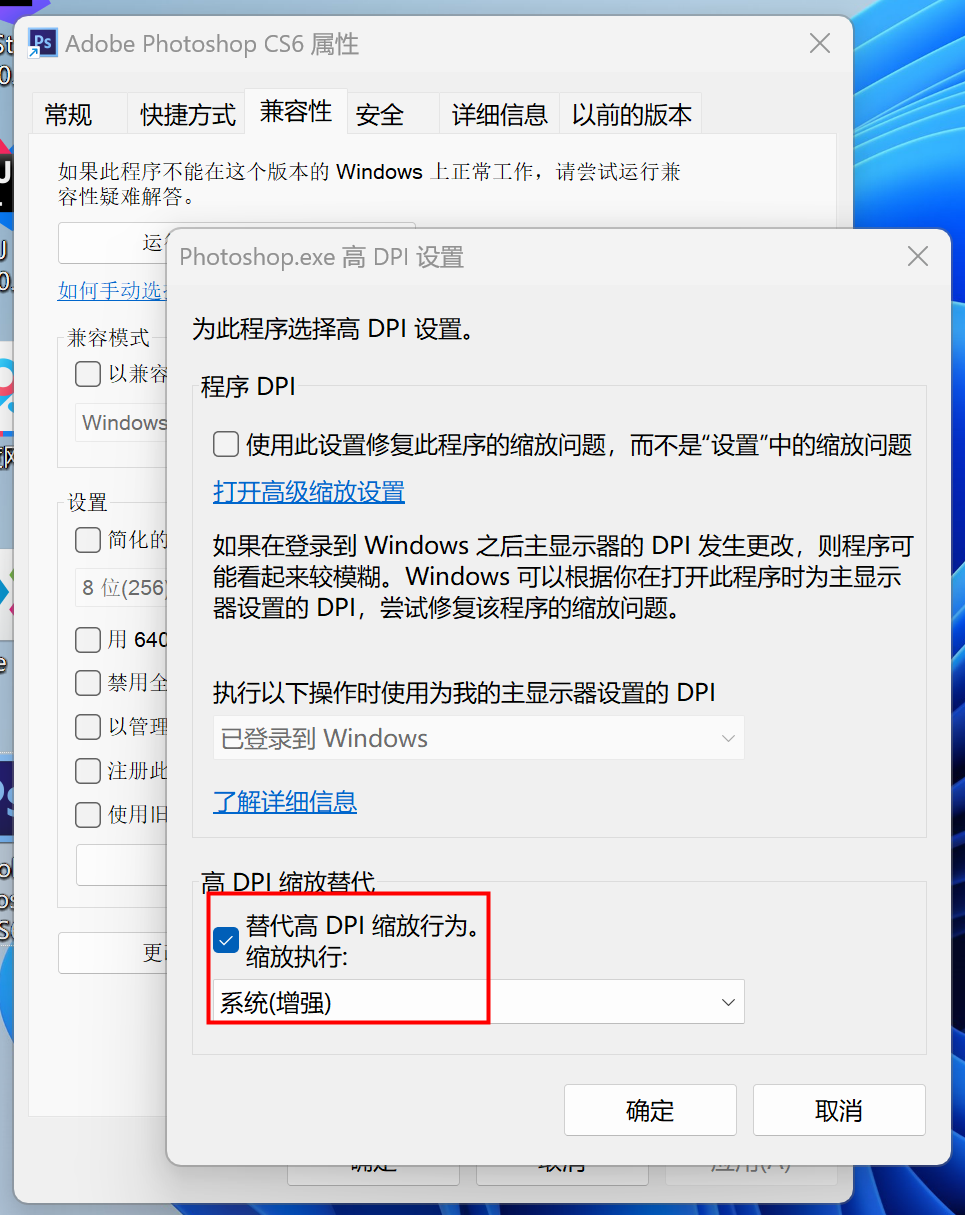Click the Photoshop icon in properties title bar
This screenshot has height=1215, width=965.
coord(42,44)
